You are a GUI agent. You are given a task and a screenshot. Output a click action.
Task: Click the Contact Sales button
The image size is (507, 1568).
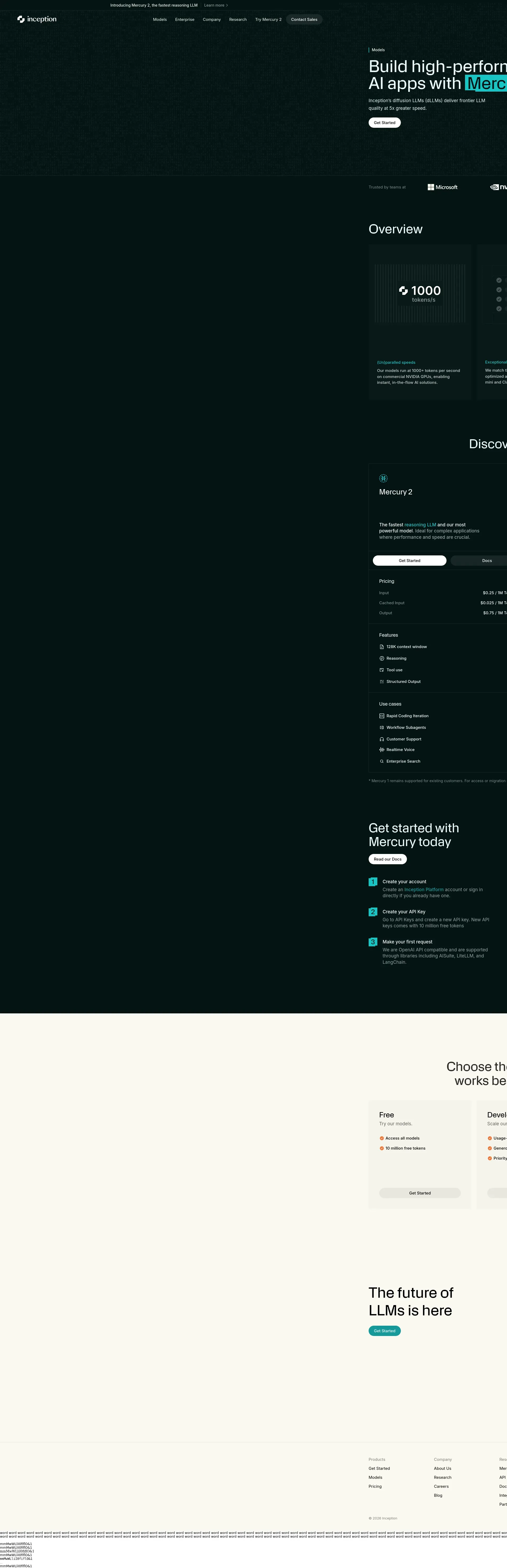pos(304,20)
